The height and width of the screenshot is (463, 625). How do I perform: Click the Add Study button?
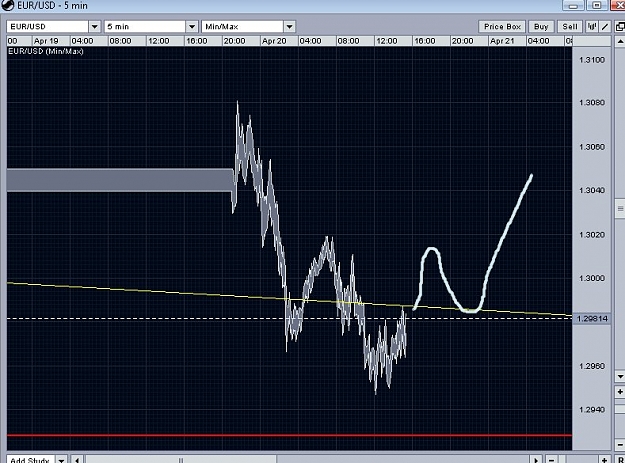click(30, 460)
